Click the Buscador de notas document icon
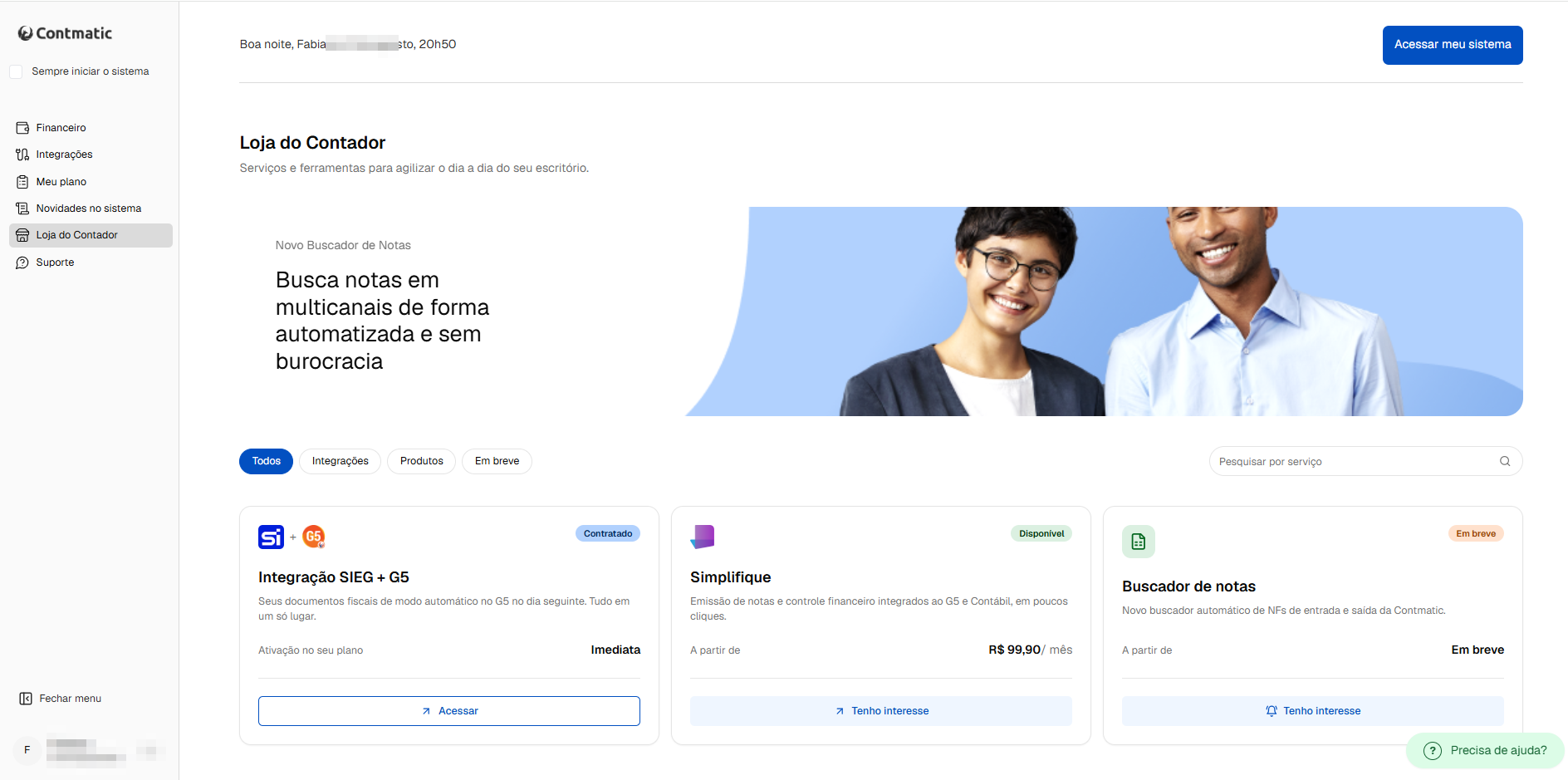 tap(1139, 542)
